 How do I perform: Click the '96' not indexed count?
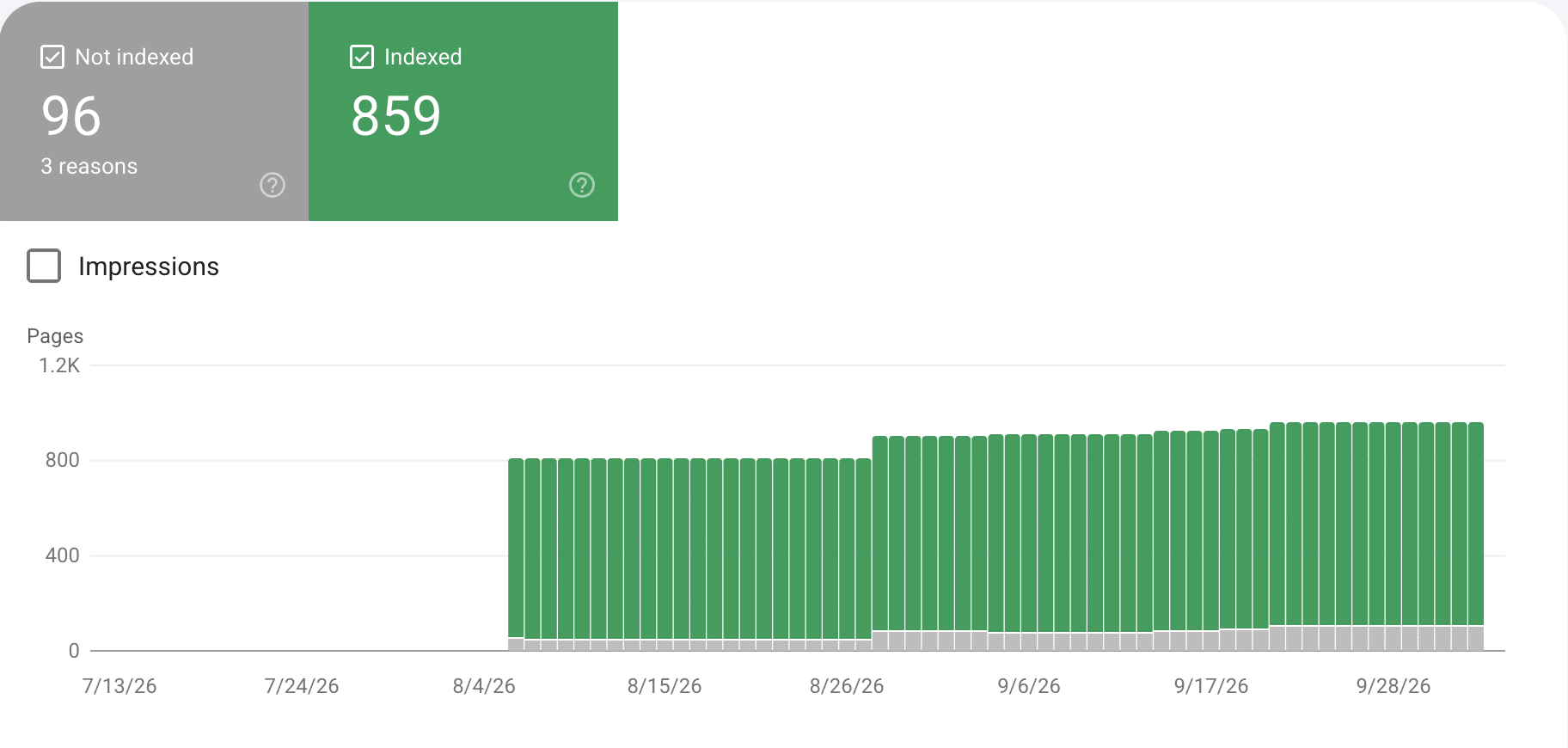coord(71,116)
